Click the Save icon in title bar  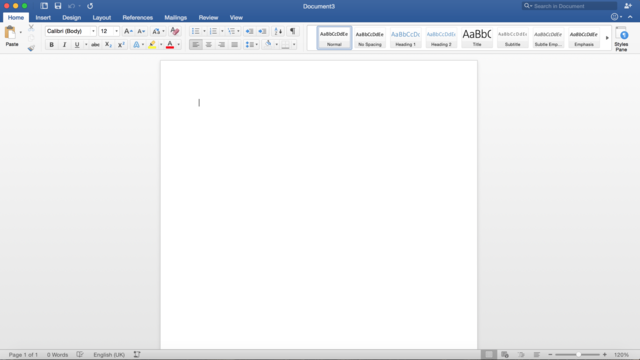click(x=58, y=6)
